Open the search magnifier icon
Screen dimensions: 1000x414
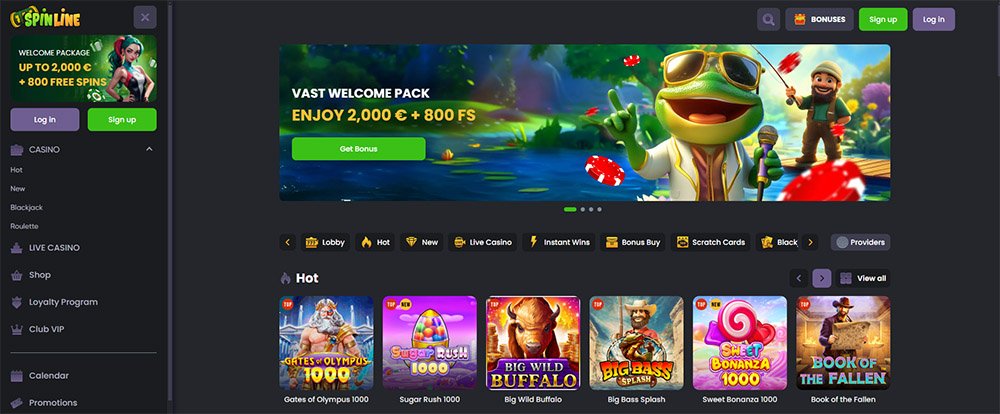[768, 19]
